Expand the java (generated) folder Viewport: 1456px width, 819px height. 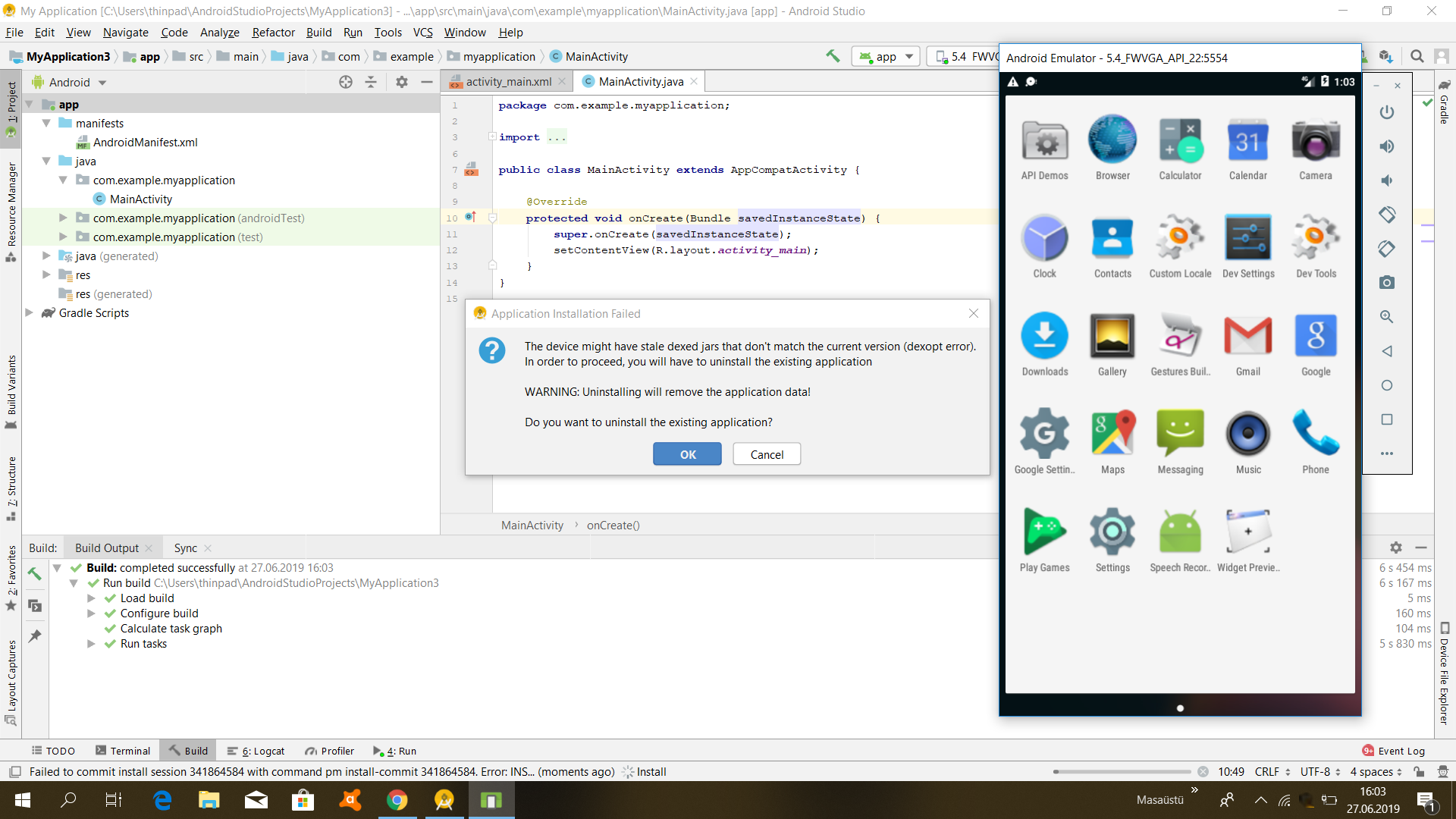click(46, 256)
